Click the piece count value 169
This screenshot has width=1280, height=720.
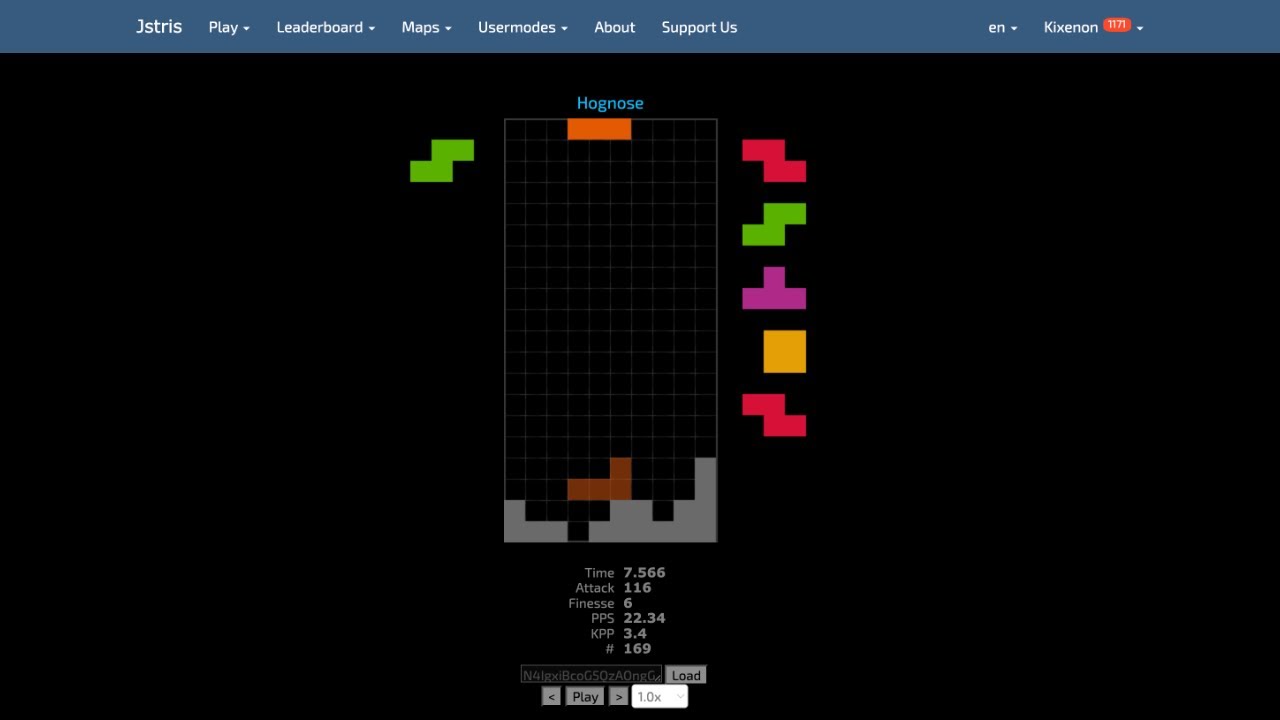637,648
